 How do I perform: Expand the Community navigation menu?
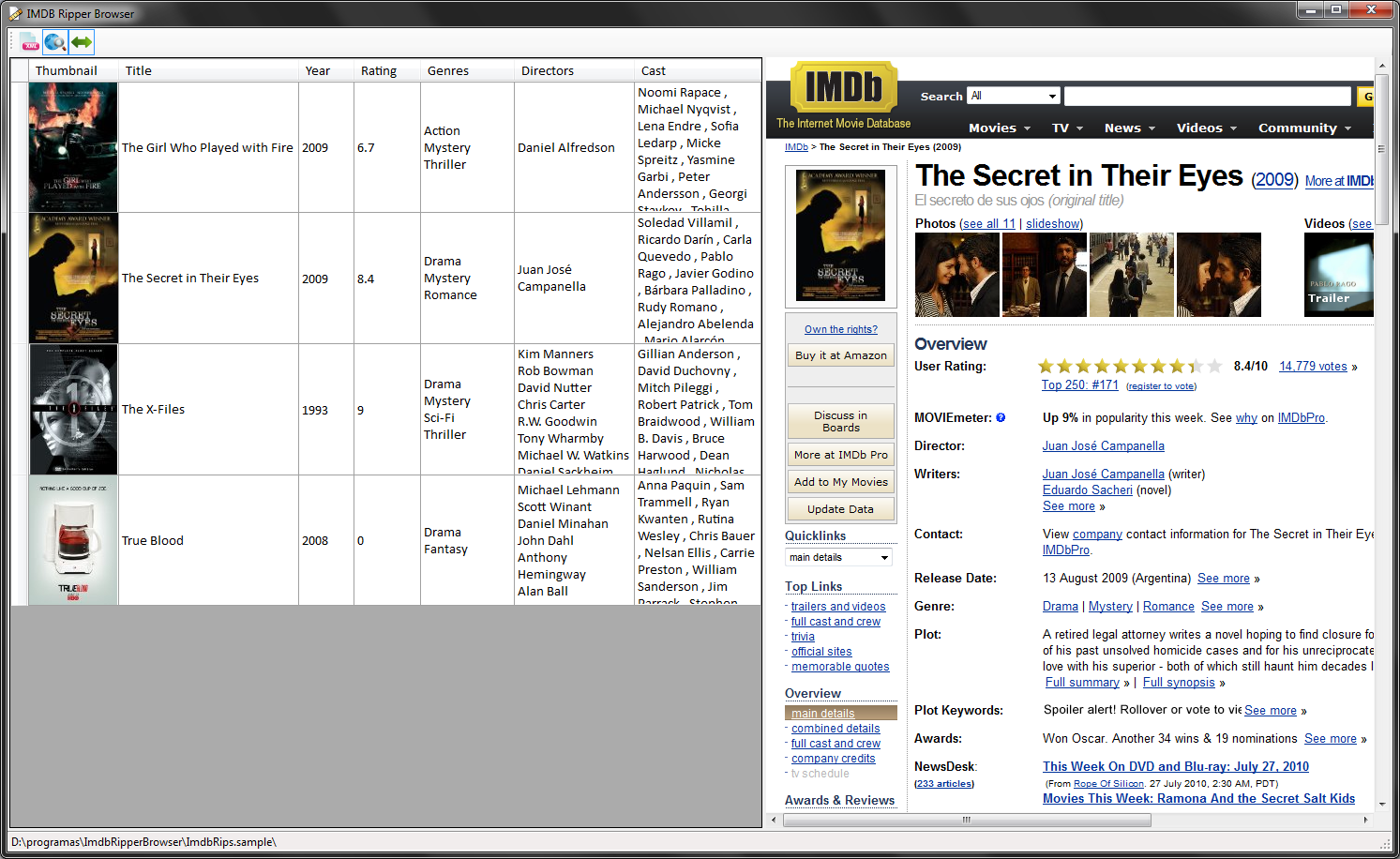(x=1305, y=128)
